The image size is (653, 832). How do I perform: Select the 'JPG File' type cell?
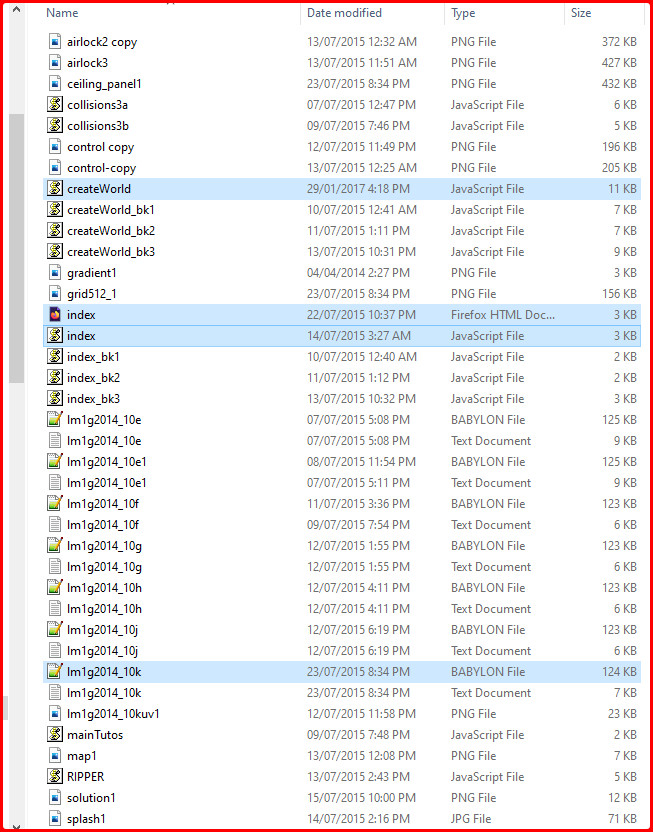471,819
